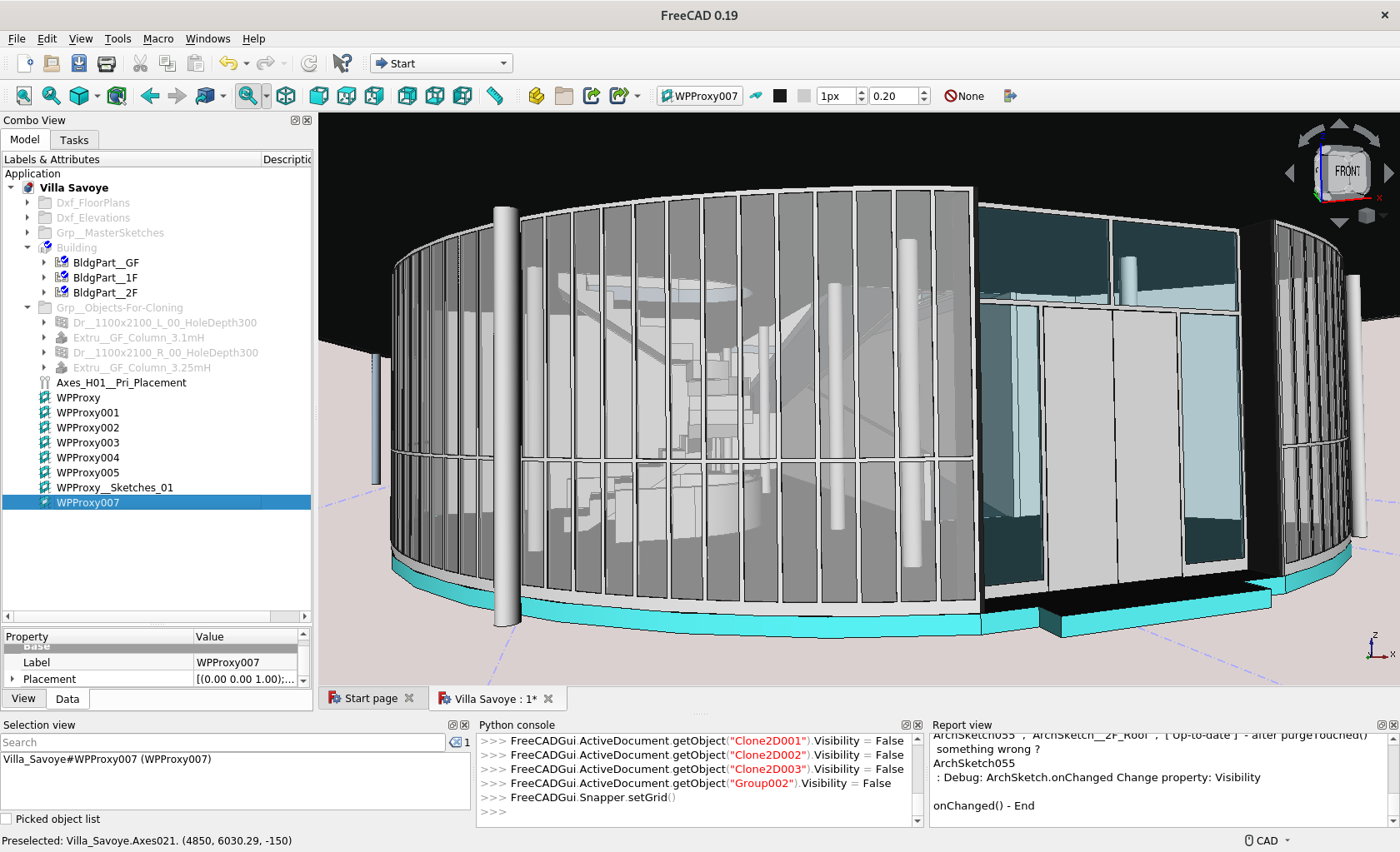Set right view cube icon
The height and width of the screenshot is (852, 1400).
(374, 96)
